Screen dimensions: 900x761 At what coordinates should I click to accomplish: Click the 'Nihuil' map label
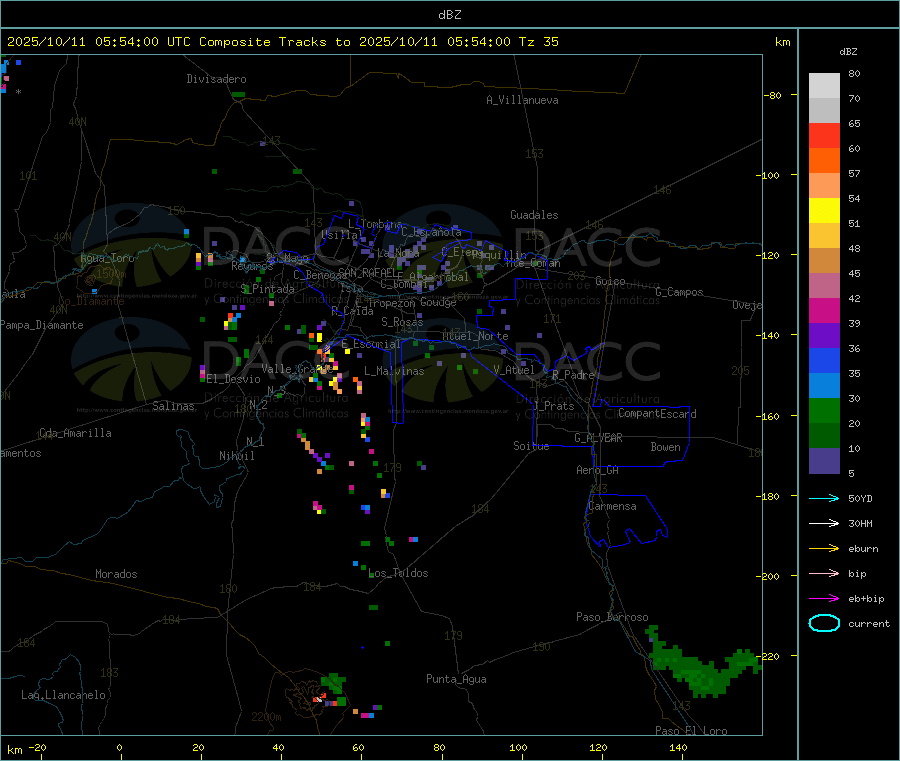pos(236,456)
